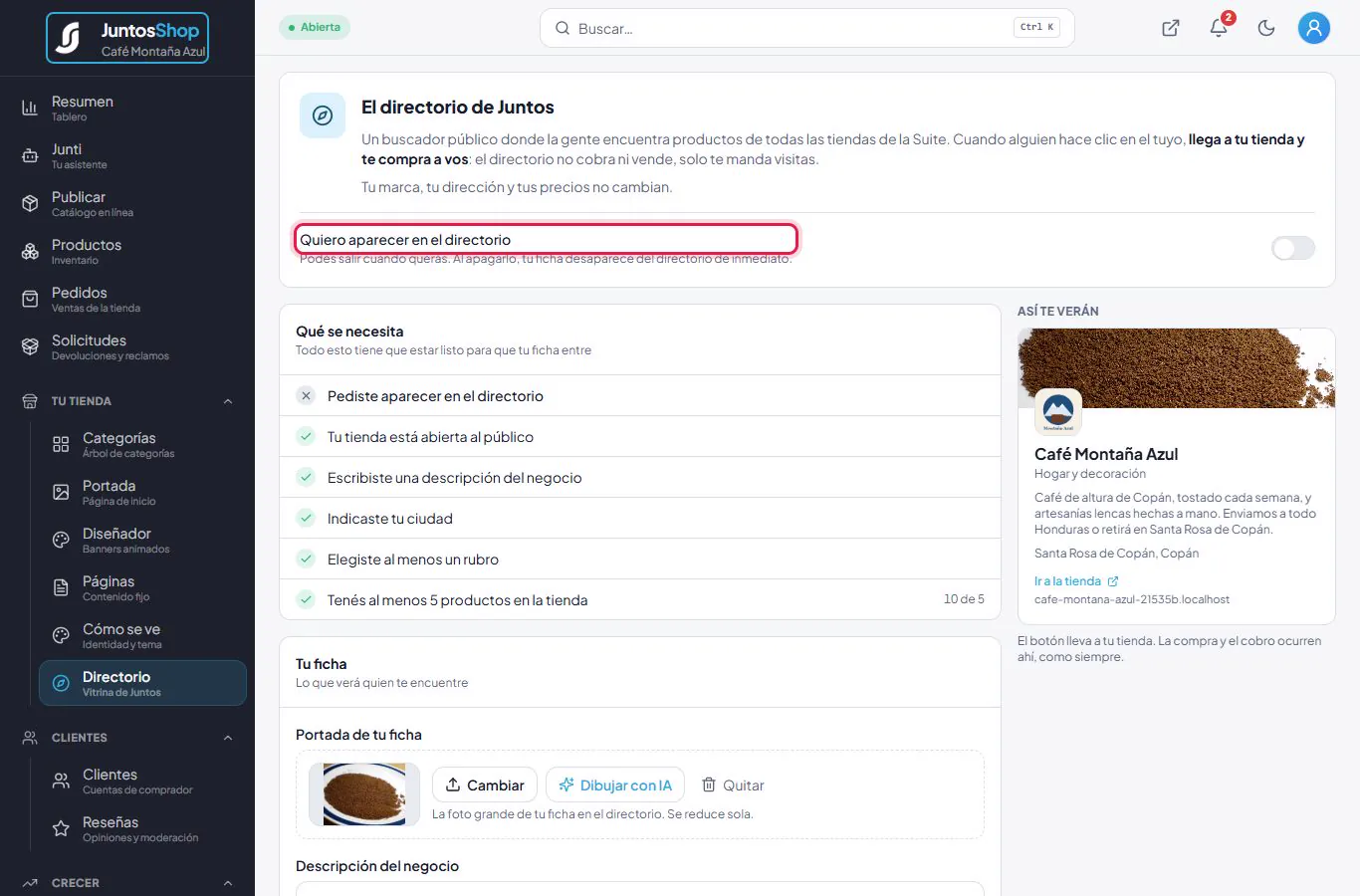Click the JuntosShop logo
Viewport: 1360px width, 896px height.
[x=127, y=38]
